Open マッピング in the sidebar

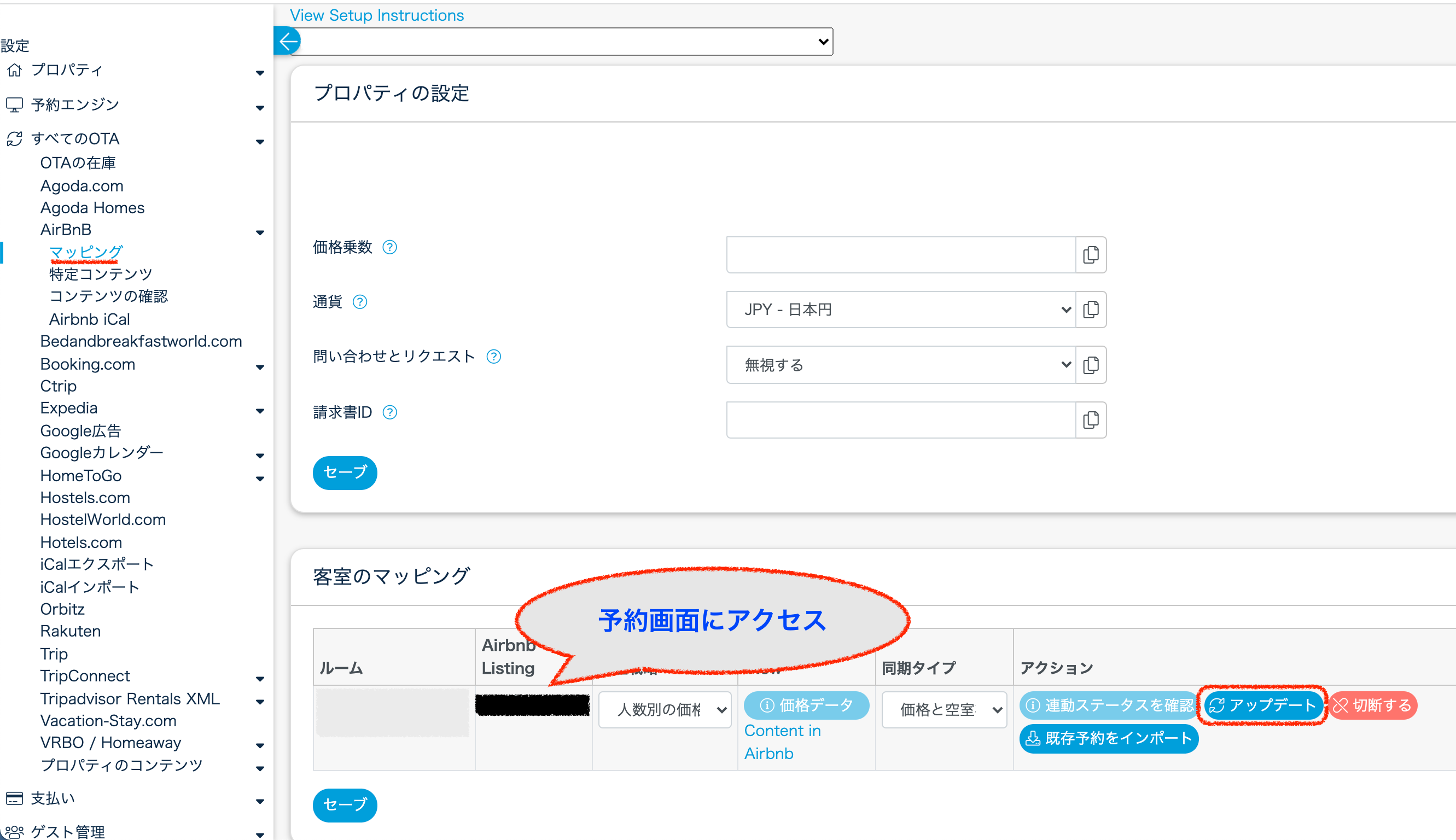[85, 252]
